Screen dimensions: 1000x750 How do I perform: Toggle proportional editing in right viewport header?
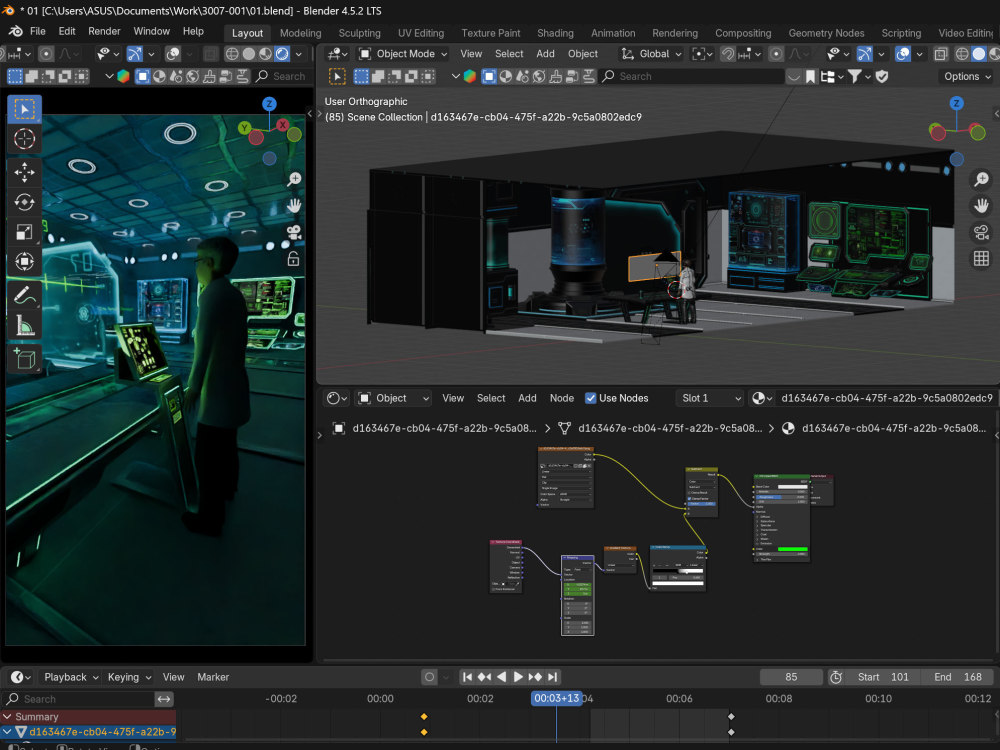tap(776, 54)
